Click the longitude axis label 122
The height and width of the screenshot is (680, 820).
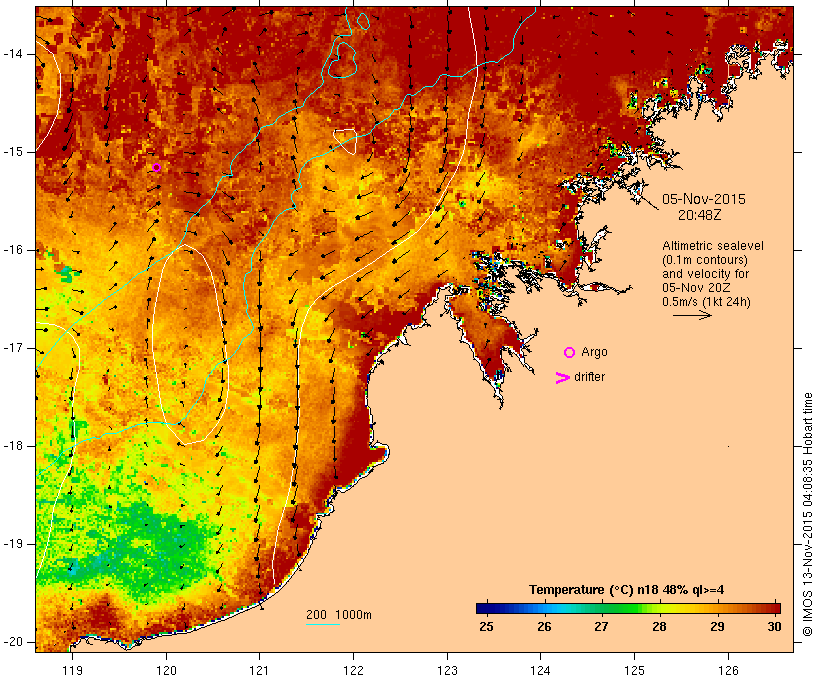pos(354,670)
